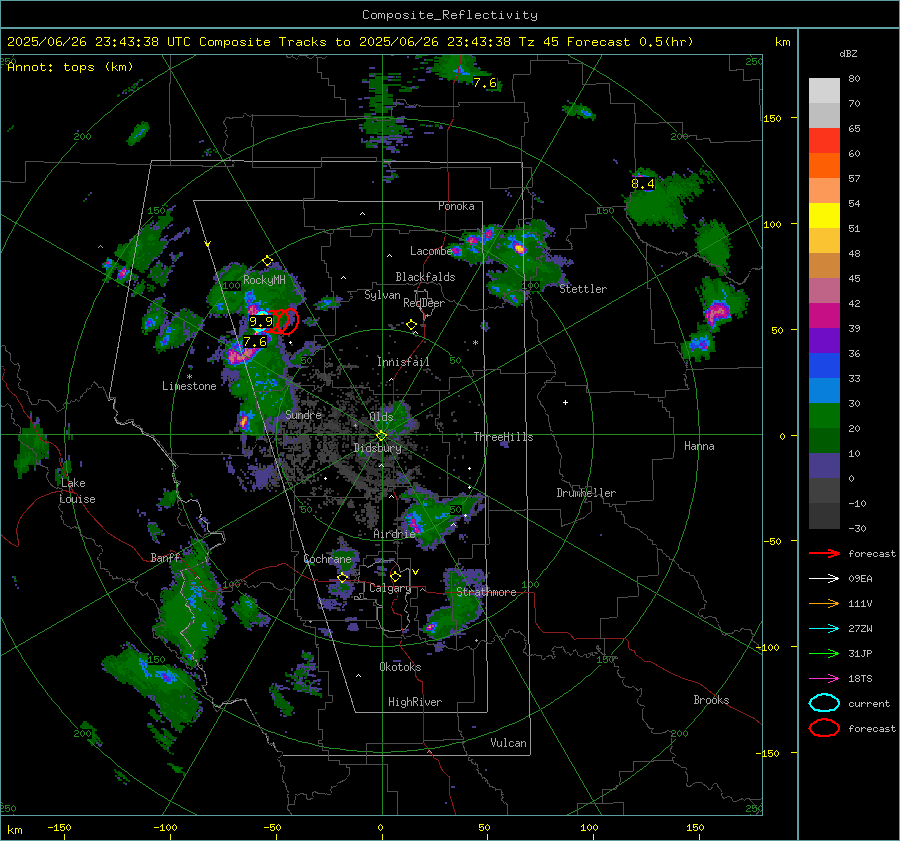The width and height of the screenshot is (900, 841).
Task: Click the HighRiver map label
Action: pyautogui.click(x=415, y=702)
